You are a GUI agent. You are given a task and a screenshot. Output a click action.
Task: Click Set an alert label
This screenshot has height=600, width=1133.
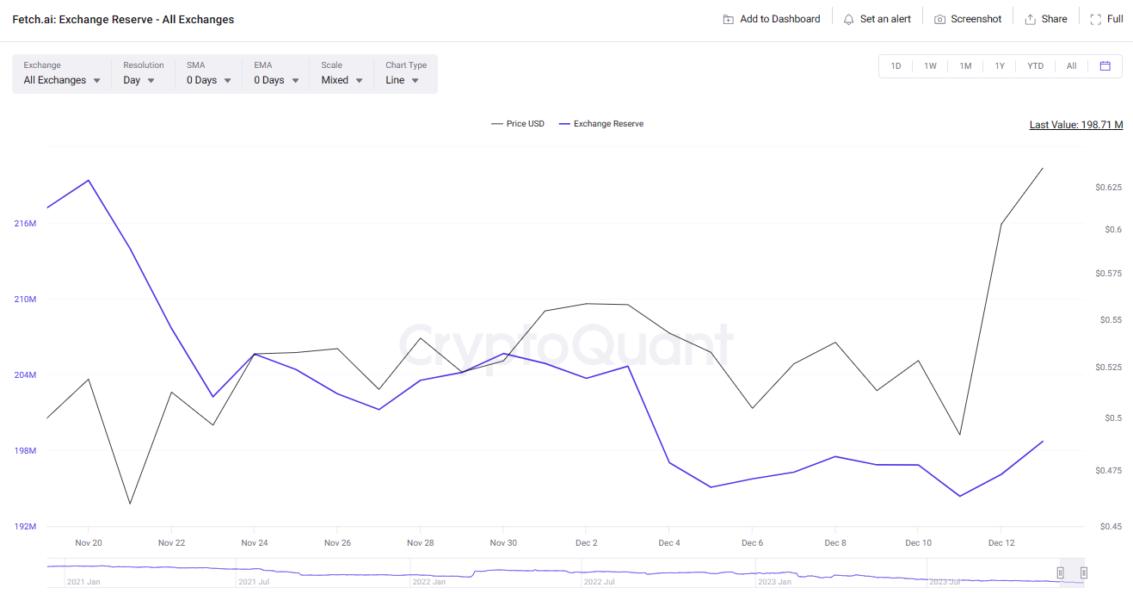tap(885, 20)
